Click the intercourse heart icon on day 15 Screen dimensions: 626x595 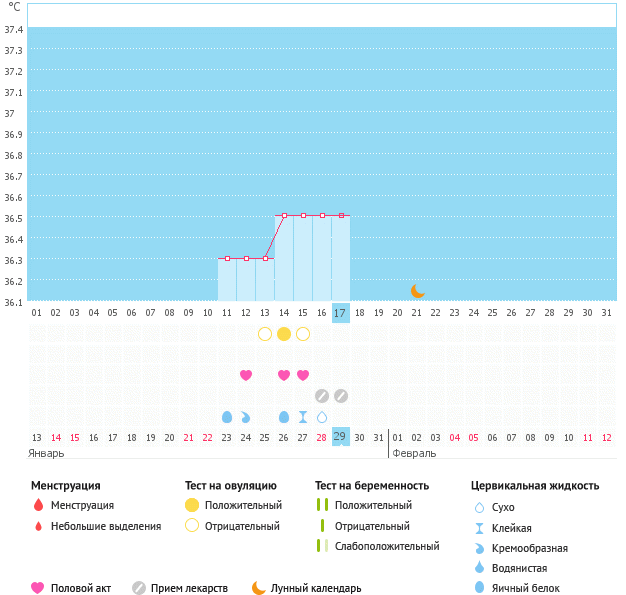click(x=303, y=375)
